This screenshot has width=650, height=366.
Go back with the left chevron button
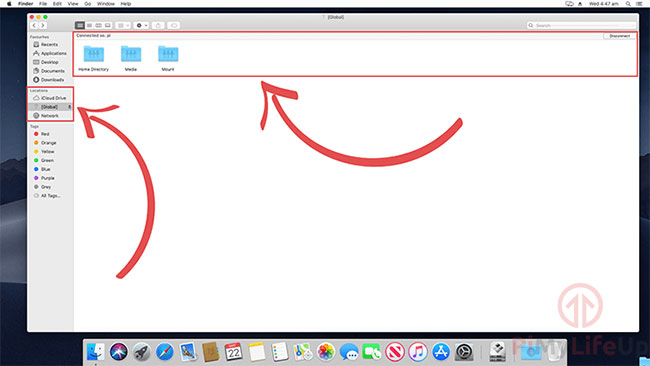click(x=34, y=26)
